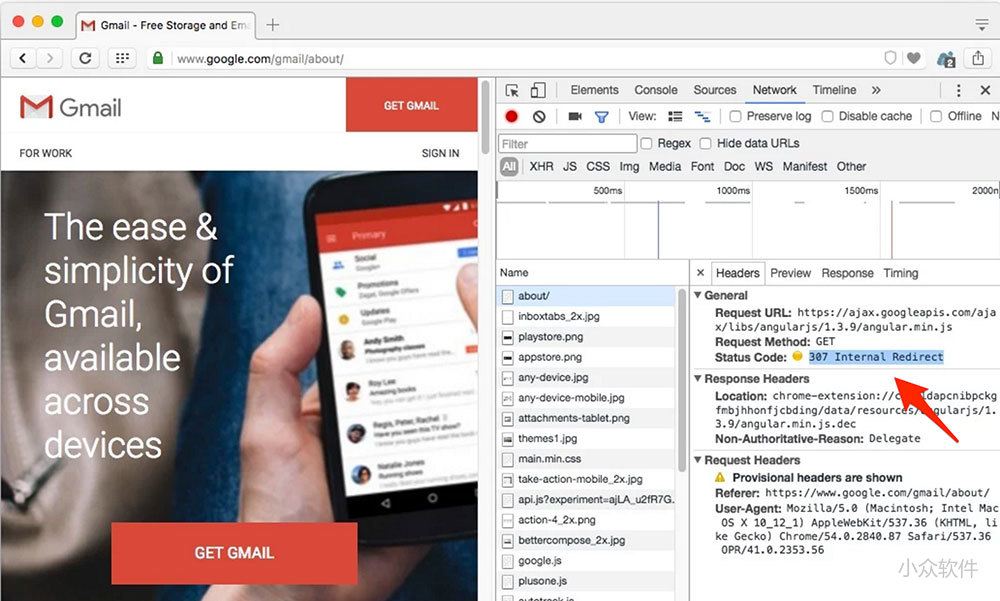Screen dimensions: 1000x601
Task: Clear network log with the clear icon
Action: tap(540, 116)
